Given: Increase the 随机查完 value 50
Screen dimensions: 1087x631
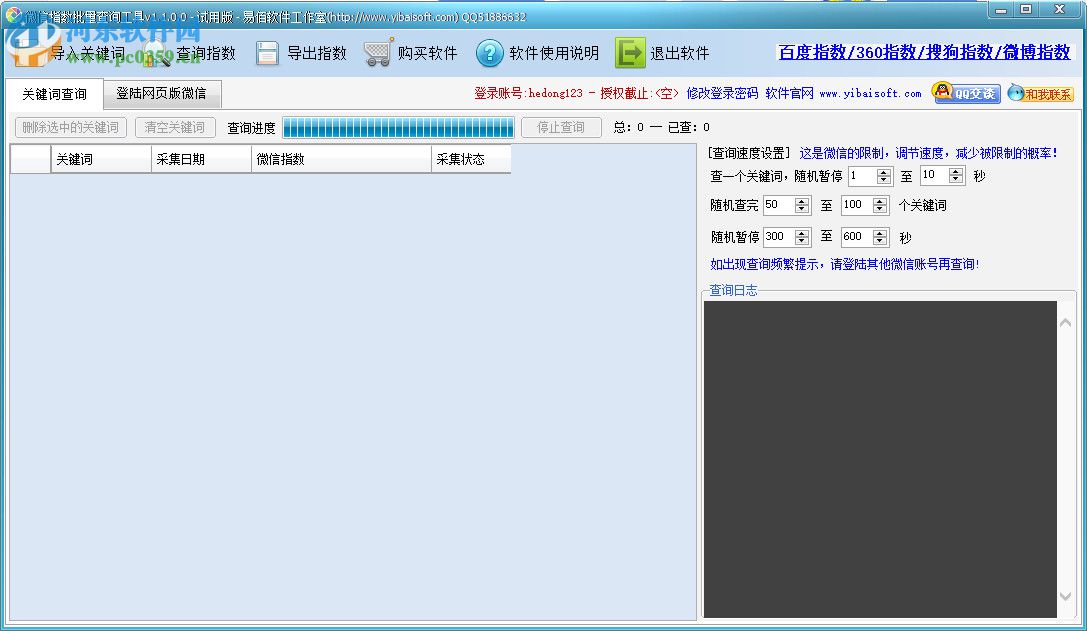Looking at the screenshot, I should tap(802, 201).
